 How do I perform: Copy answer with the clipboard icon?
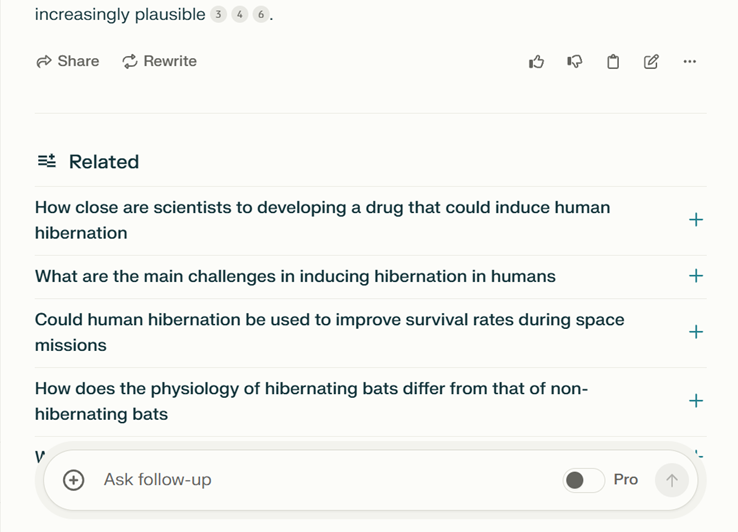[x=613, y=62]
